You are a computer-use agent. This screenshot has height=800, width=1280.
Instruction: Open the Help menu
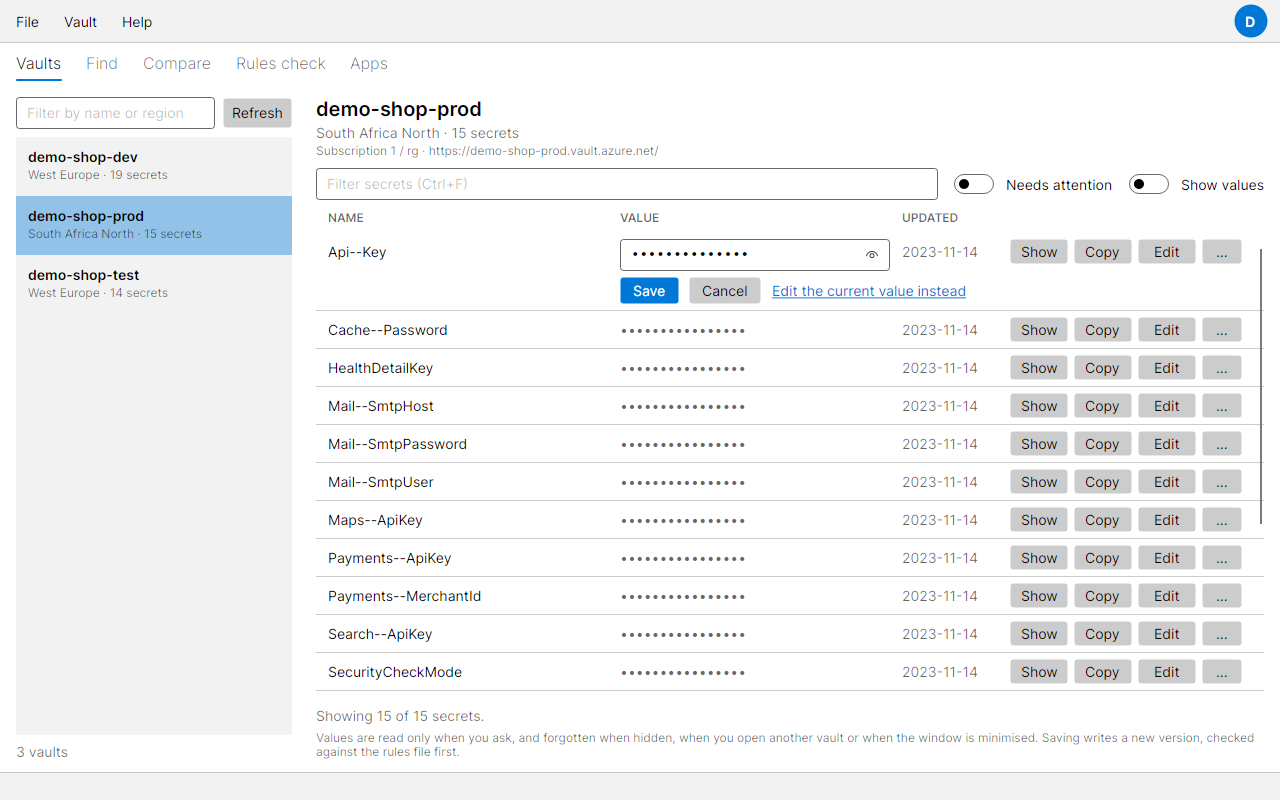137,22
